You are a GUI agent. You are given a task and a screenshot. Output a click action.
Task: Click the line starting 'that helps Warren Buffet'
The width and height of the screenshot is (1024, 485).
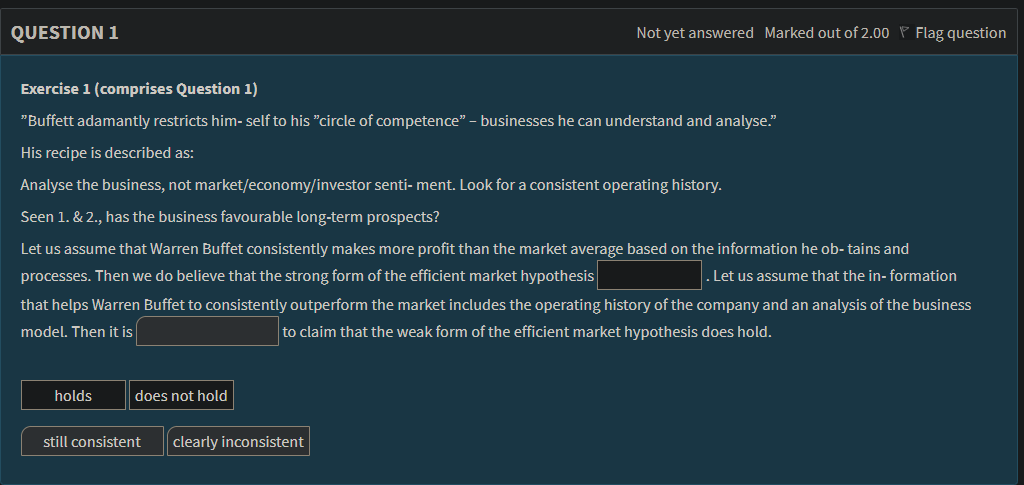click(495, 304)
